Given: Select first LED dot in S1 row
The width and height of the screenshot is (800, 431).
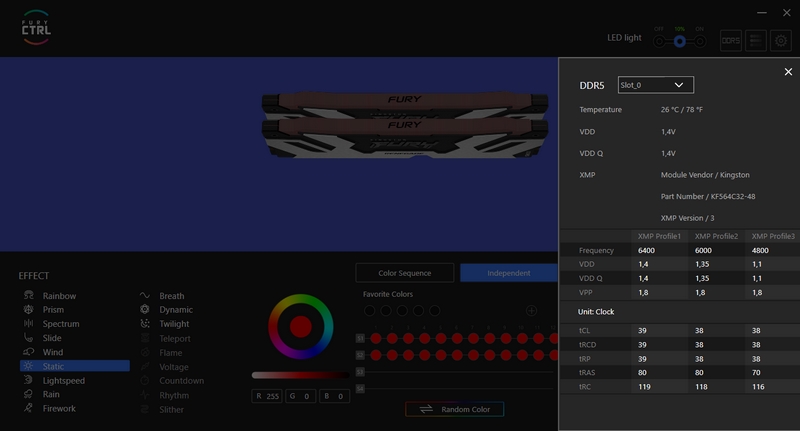Looking at the screenshot, I should (x=376, y=338).
